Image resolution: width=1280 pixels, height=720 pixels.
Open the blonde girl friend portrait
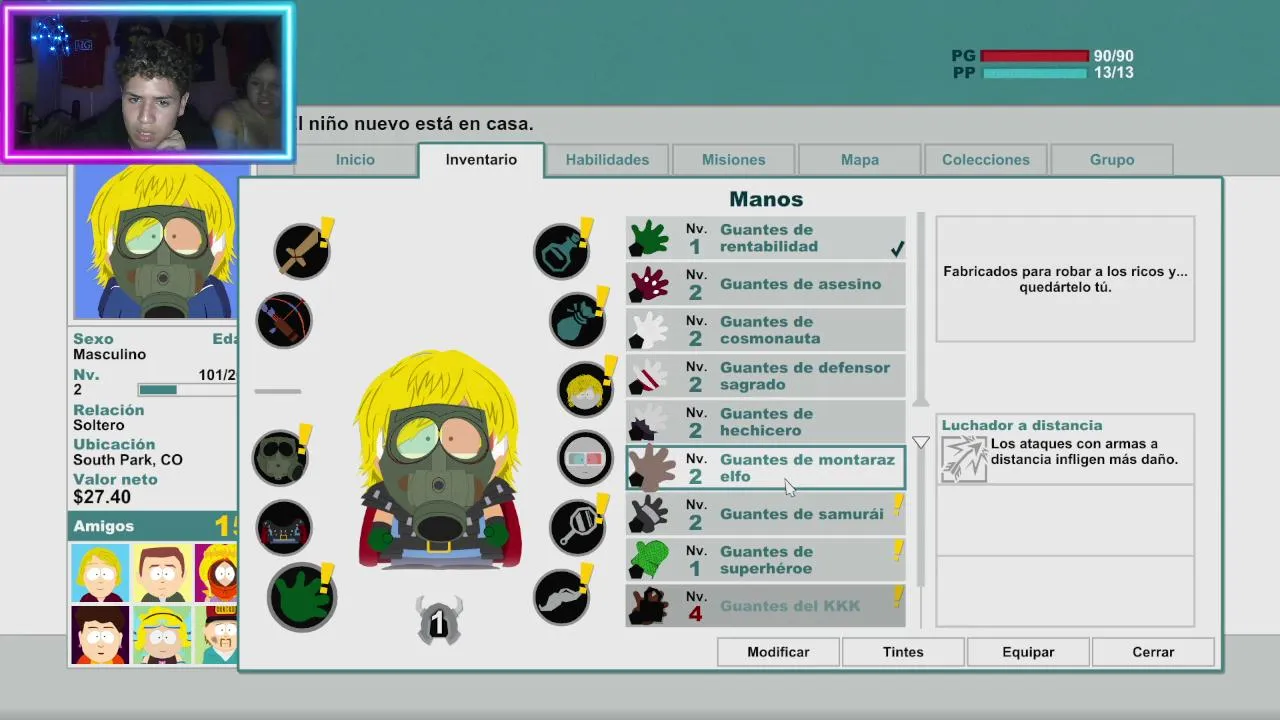click(100, 573)
